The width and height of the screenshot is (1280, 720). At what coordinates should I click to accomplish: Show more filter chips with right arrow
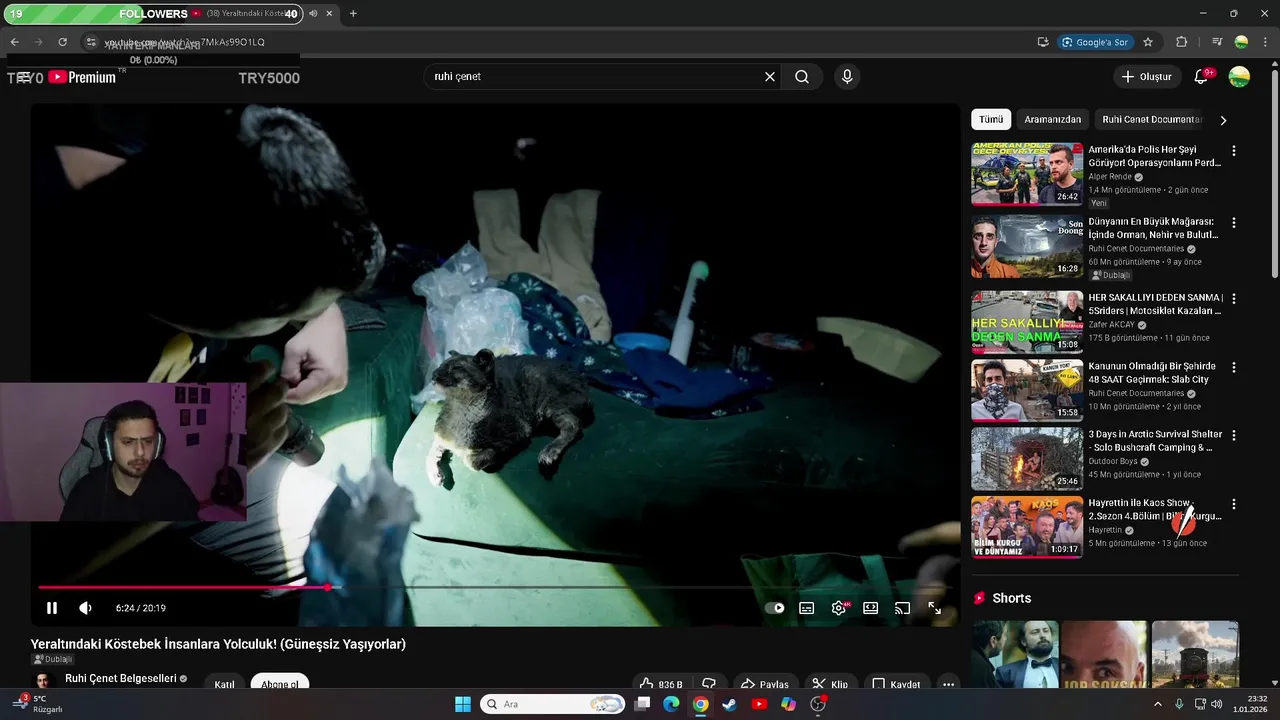tap(1223, 120)
